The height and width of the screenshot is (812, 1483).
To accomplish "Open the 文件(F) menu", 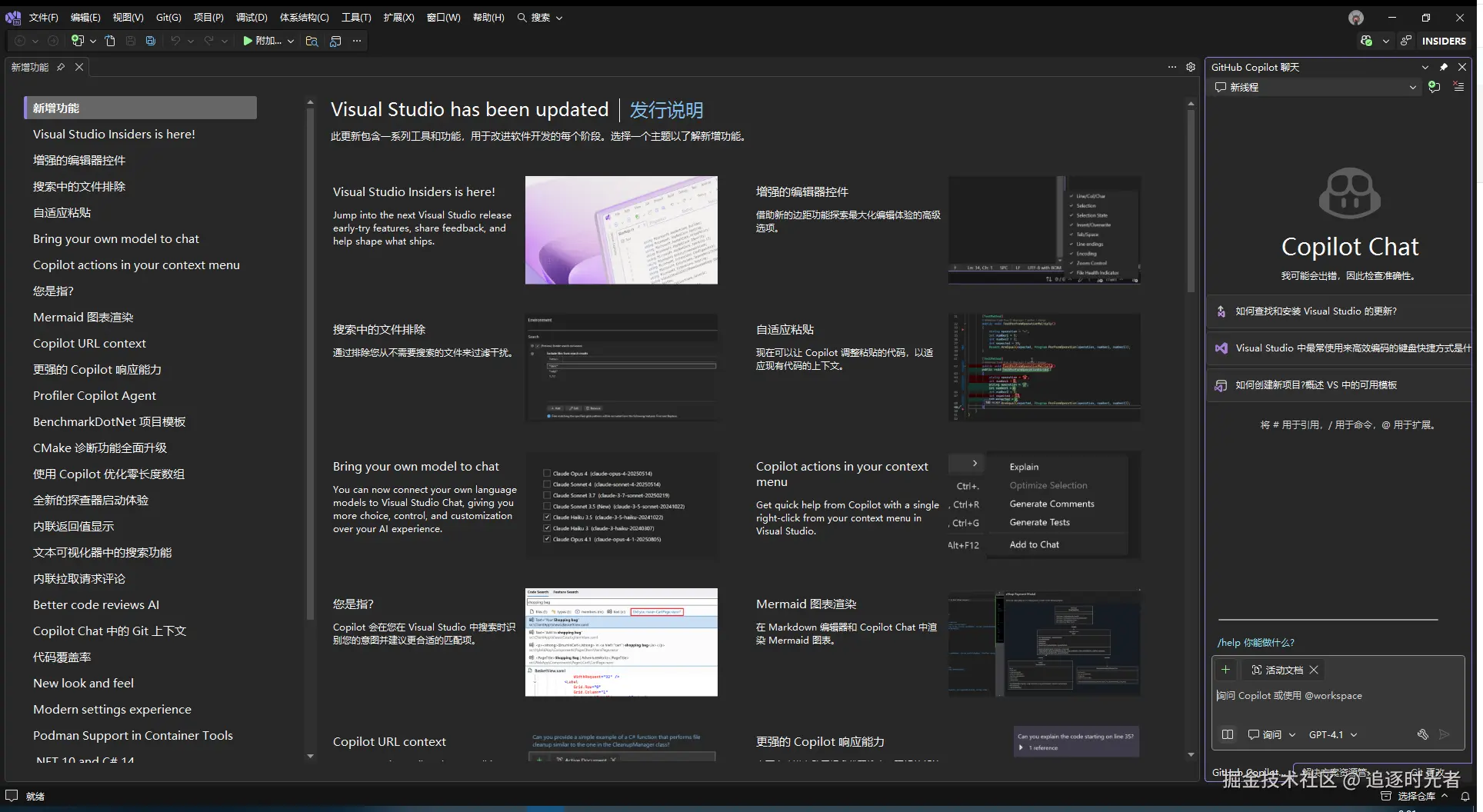I will pos(44,18).
